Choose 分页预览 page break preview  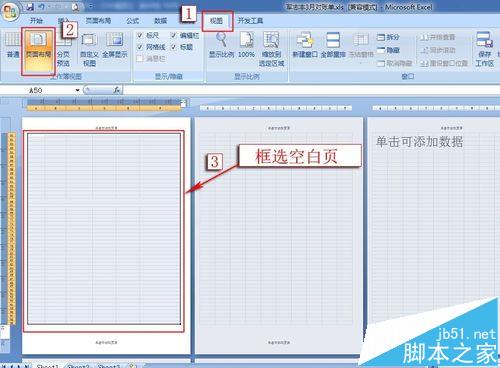tap(63, 50)
